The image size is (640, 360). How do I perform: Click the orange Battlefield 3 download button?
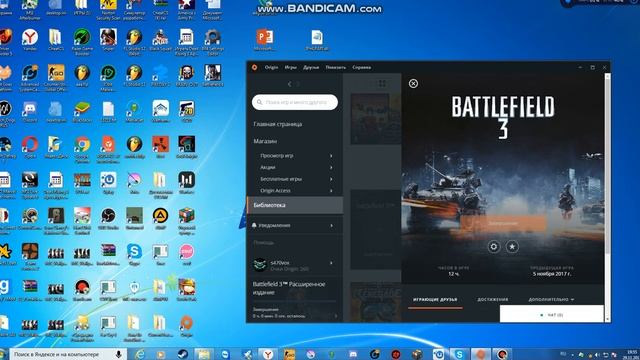503,223
